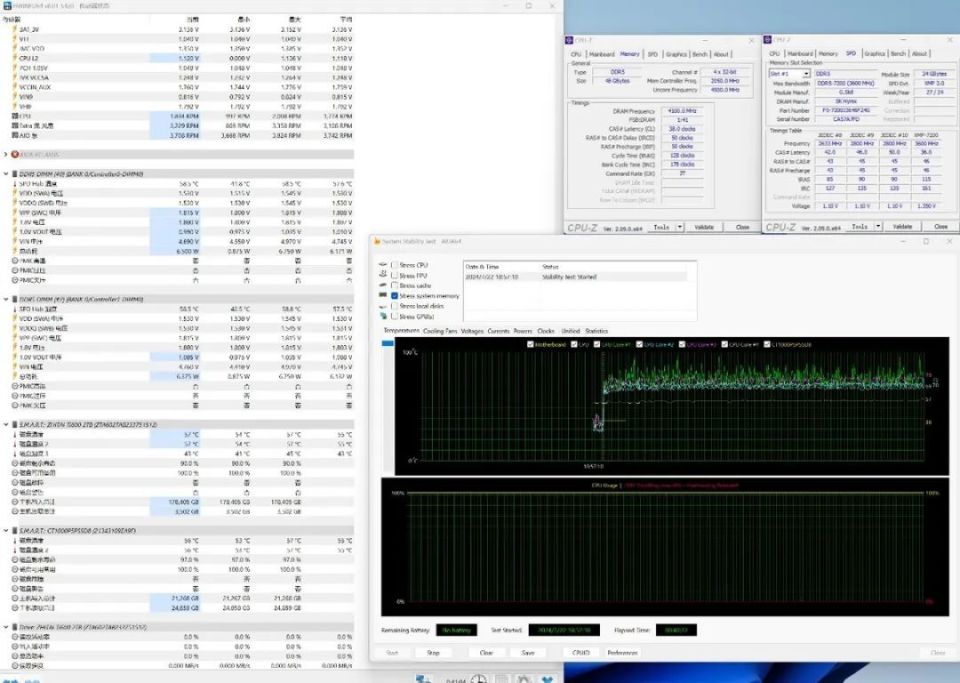Click the AIDA64 flame icon in the title bar
The width and height of the screenshot is (960, 683).
pyautogui.click(x=377, y=242)
